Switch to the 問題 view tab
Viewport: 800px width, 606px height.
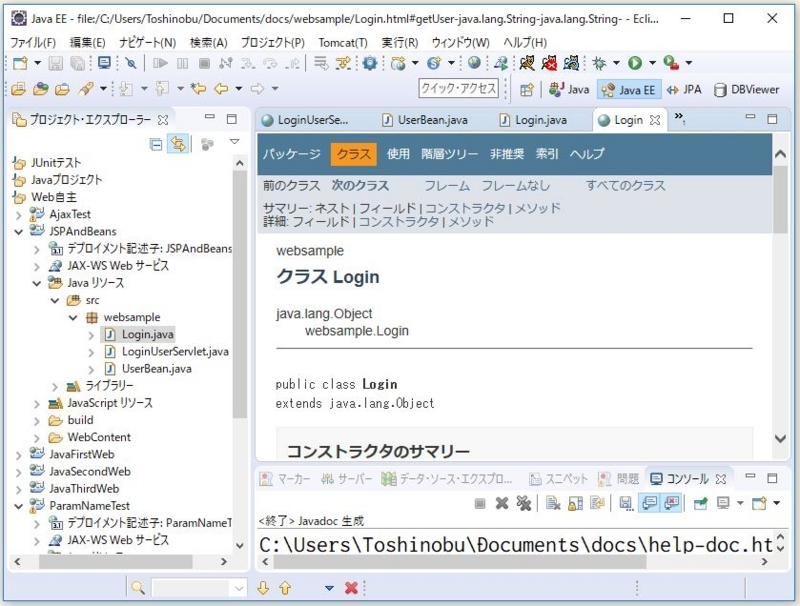pyautogui.click(x=619, y=478)
